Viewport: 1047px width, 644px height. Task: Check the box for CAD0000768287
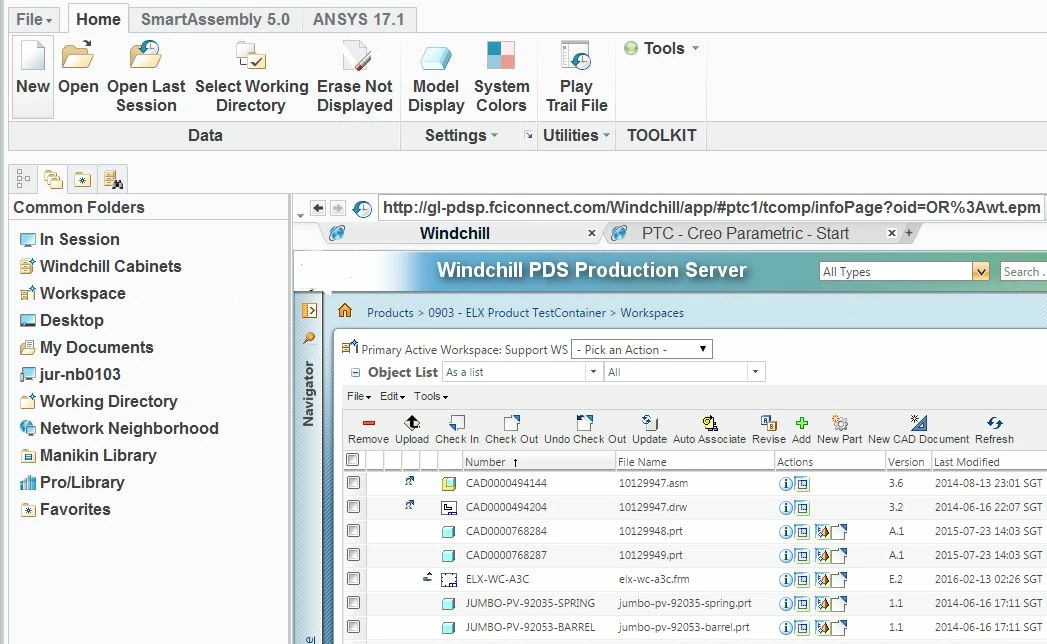pyautogui.click(x=353, y=554)
